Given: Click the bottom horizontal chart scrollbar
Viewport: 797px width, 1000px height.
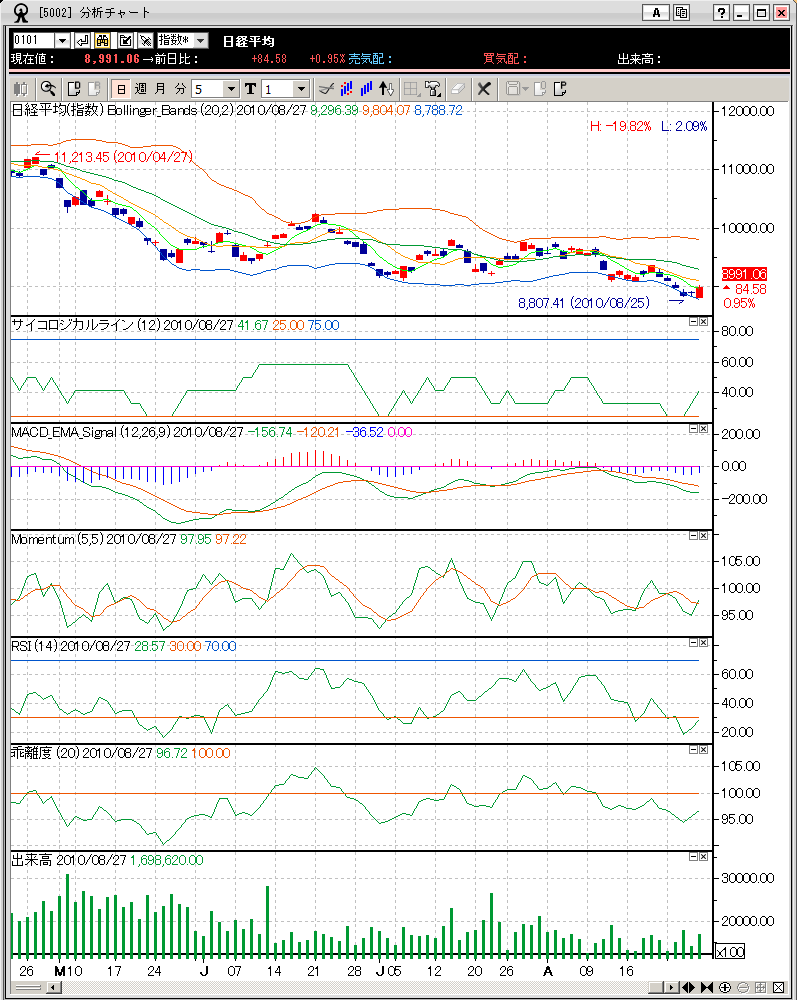Looking at the screenshot, I should (350, 987).
